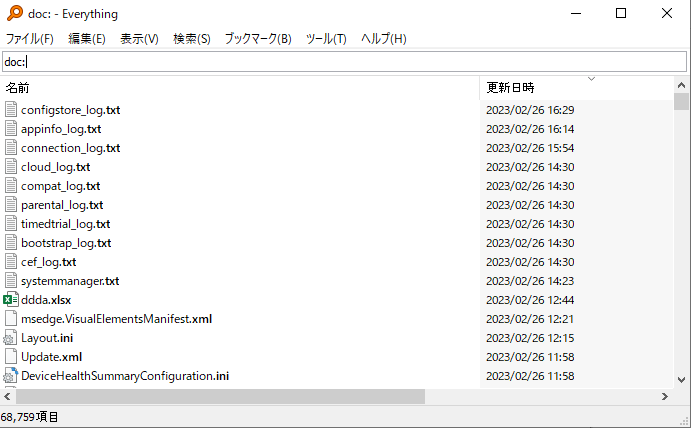Click the configstore_log.txt file icon
Screen dimensions: 691x428
pos(11,110)
